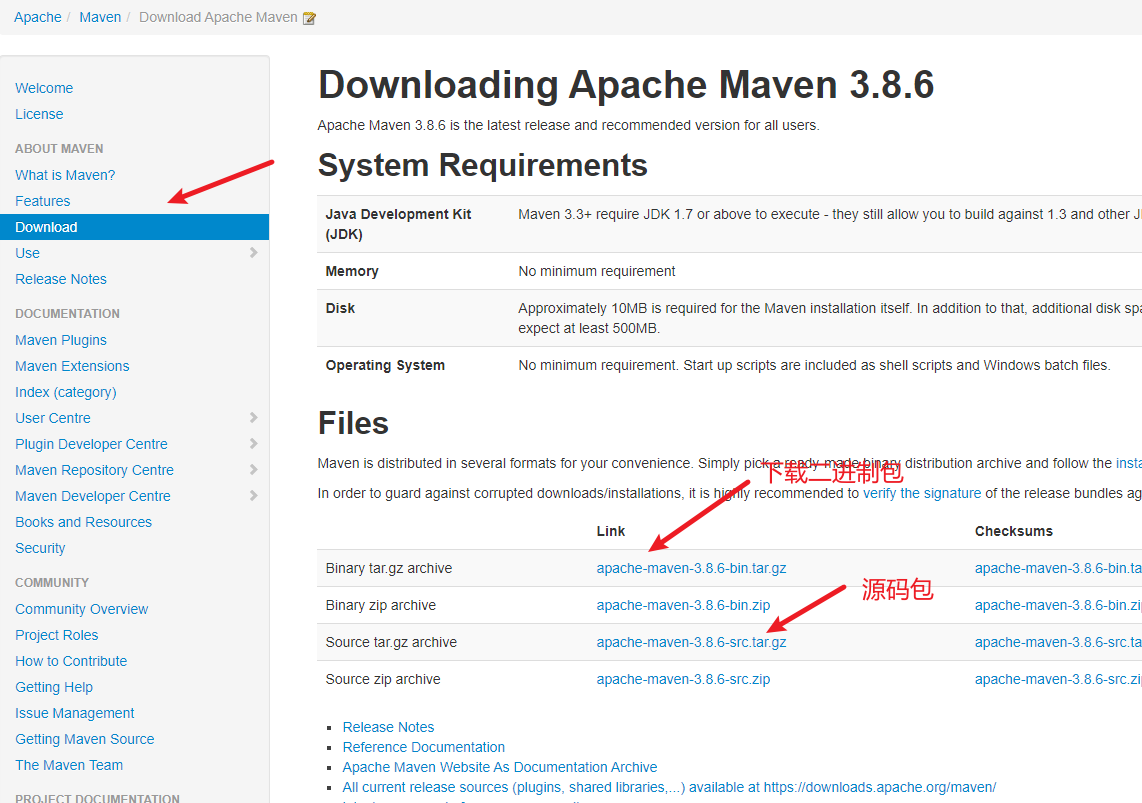Open Maven Developer Centre link
Image resolution: width=1142 pixels, height=803 pixels.
pyautogui.click(x=93, y=497)
